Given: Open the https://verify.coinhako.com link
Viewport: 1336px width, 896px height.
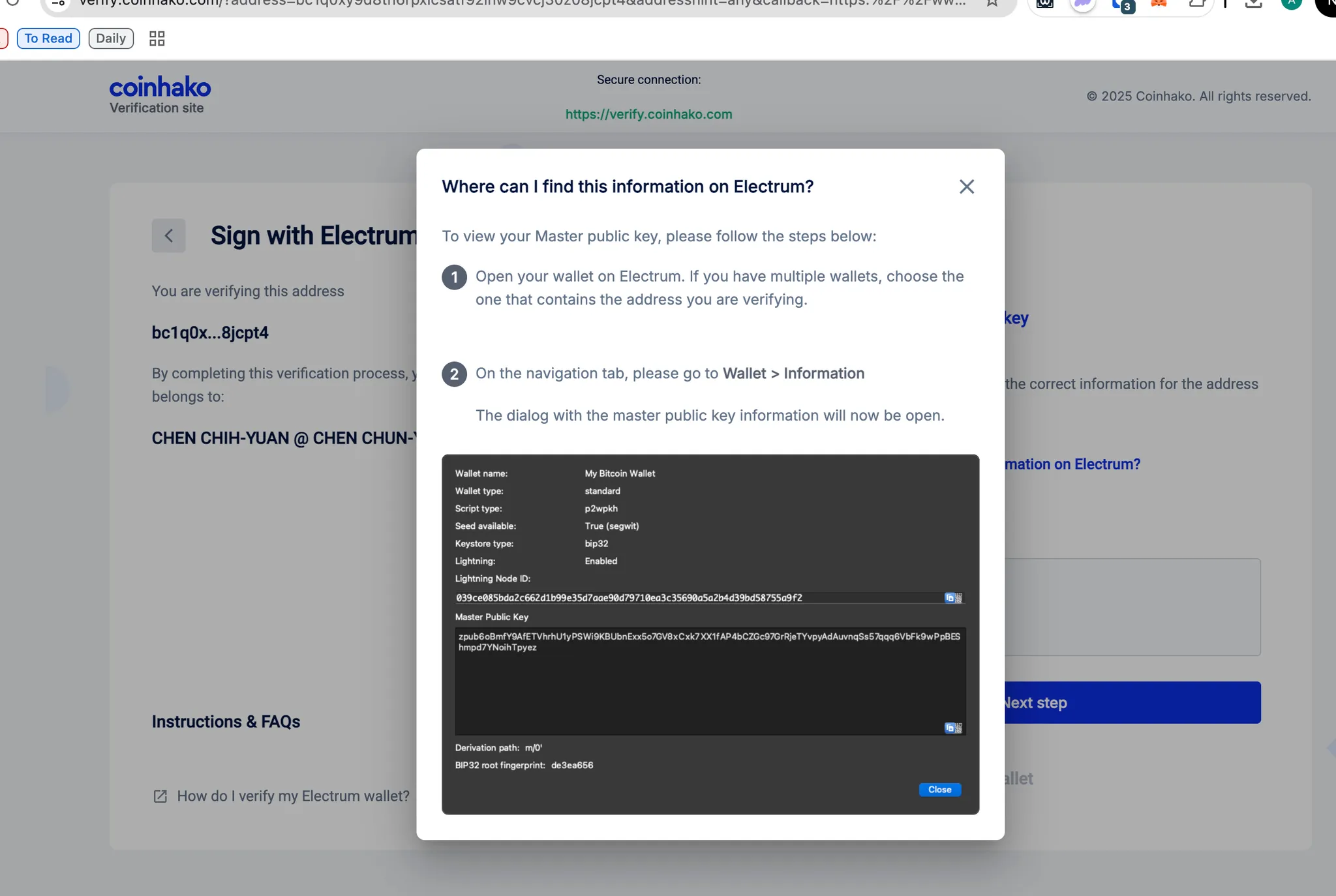Looking at the screenshot, I should click(648, 114).
